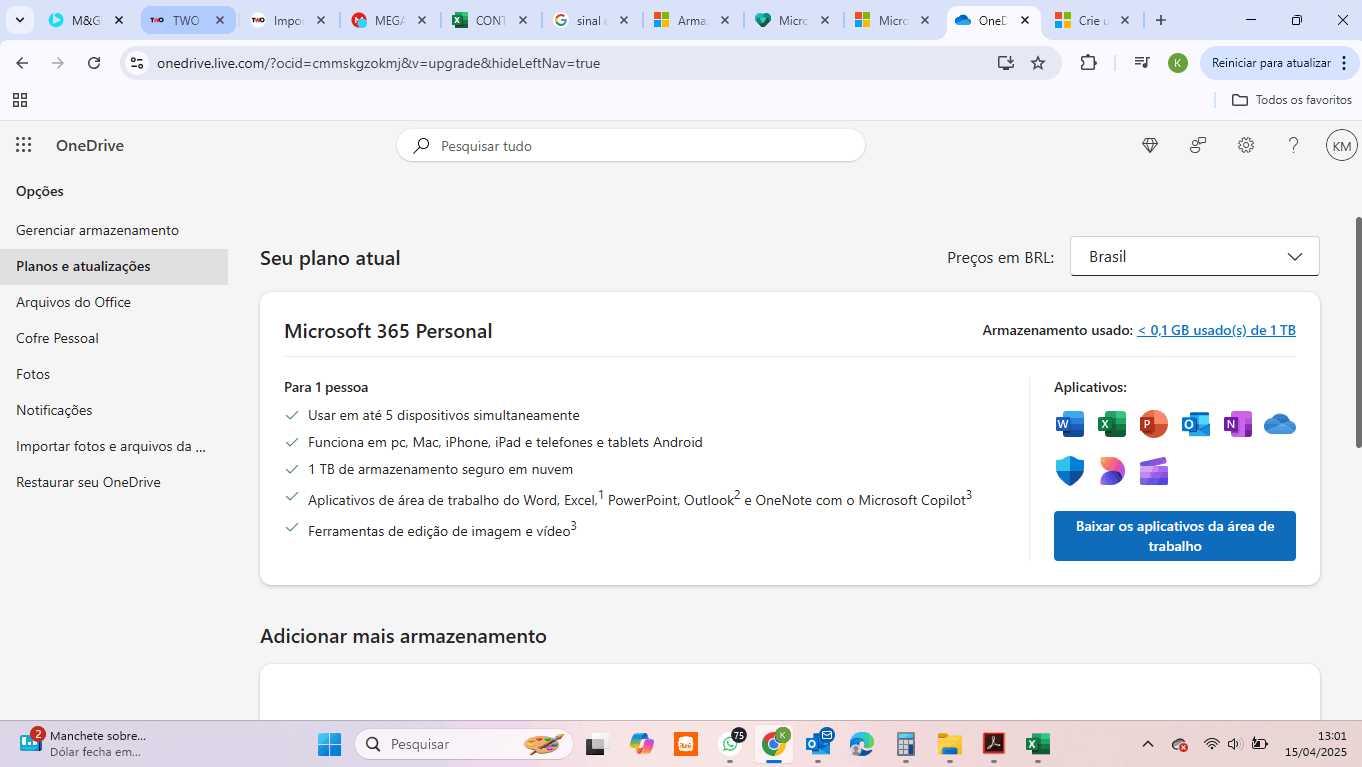
Task: Open Importar fotos e arquivos option
Action: (111, 446)
